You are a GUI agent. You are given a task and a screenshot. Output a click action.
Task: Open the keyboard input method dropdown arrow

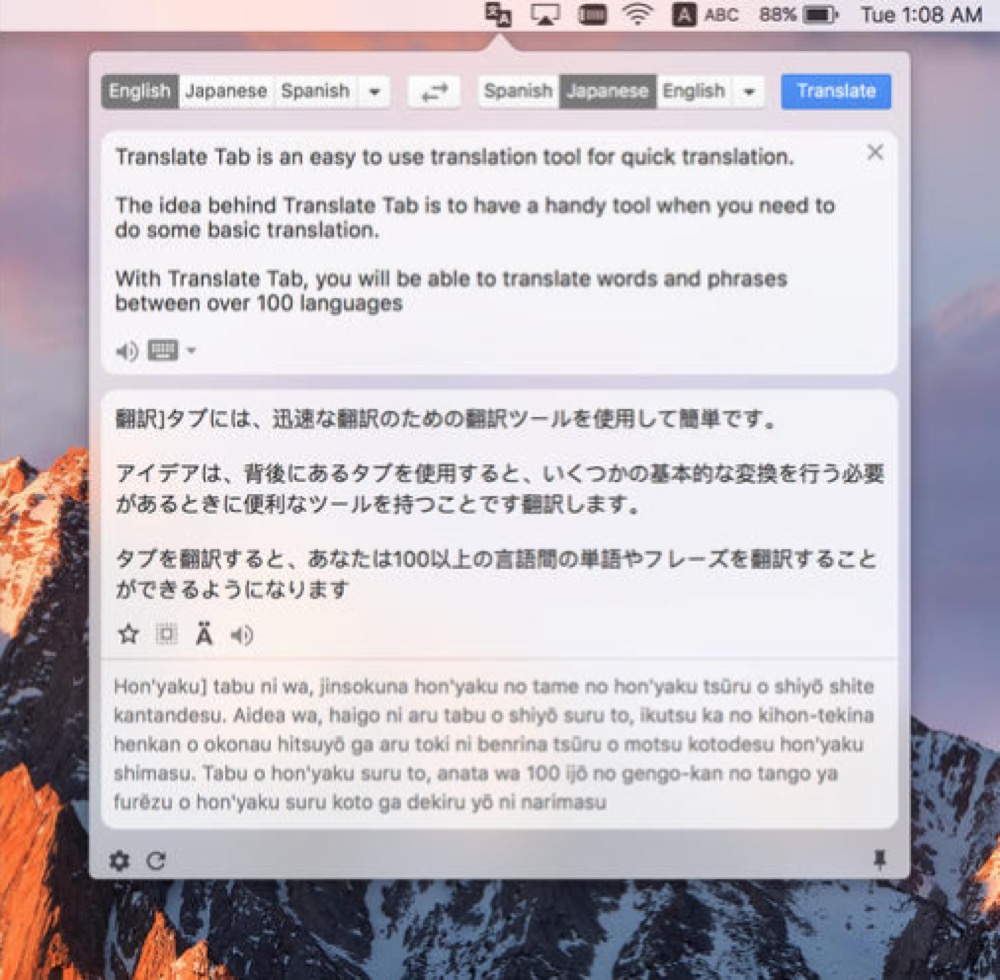tap(191, 351)
